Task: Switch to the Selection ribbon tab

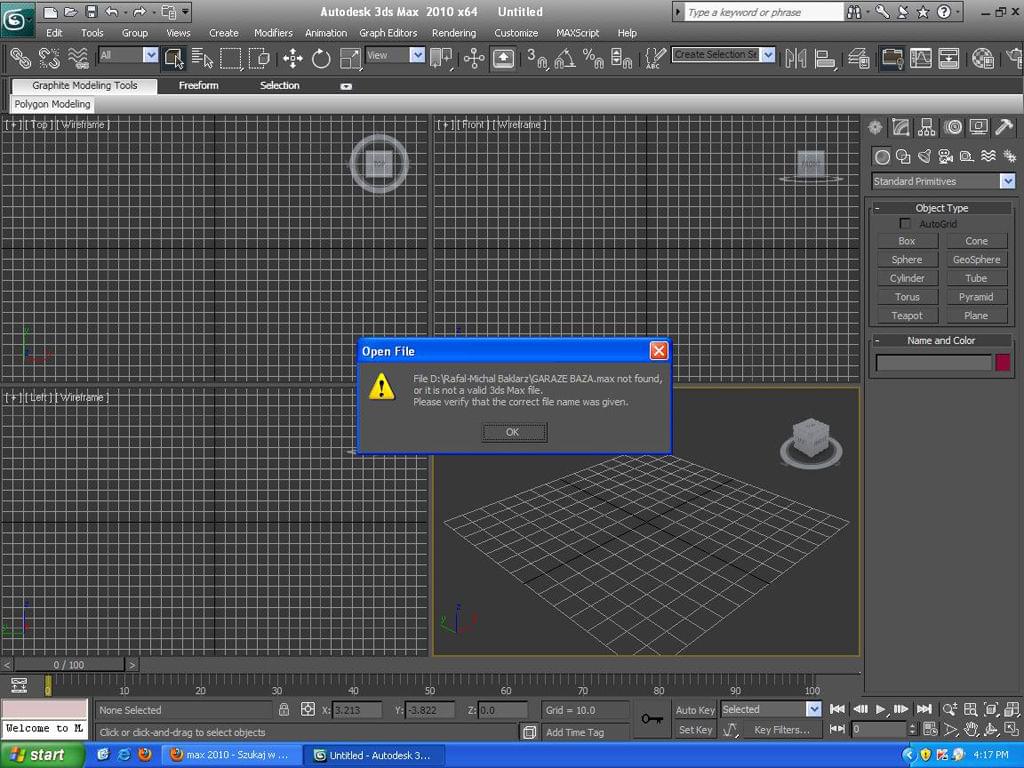Action: [x=280, y=86]
